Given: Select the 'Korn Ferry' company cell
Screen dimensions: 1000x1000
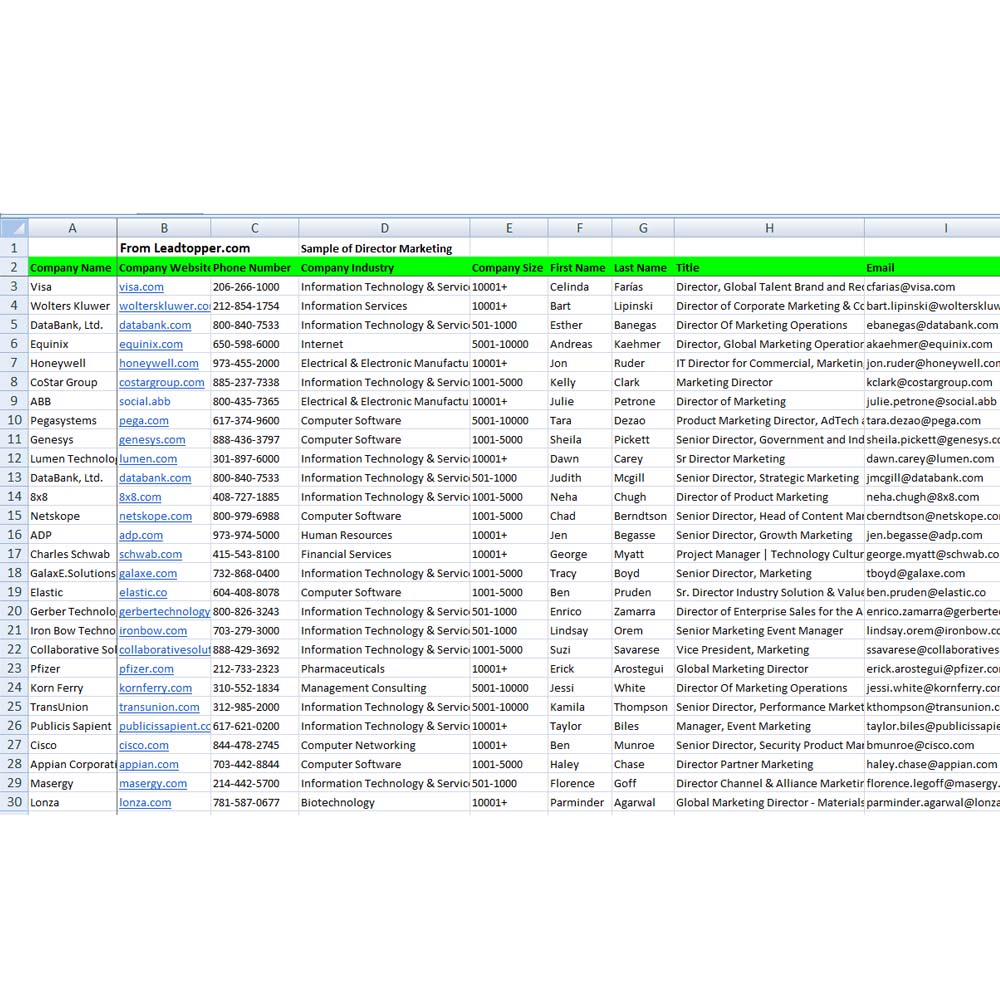Looking at the screenshot, I should tap(73, 688).
